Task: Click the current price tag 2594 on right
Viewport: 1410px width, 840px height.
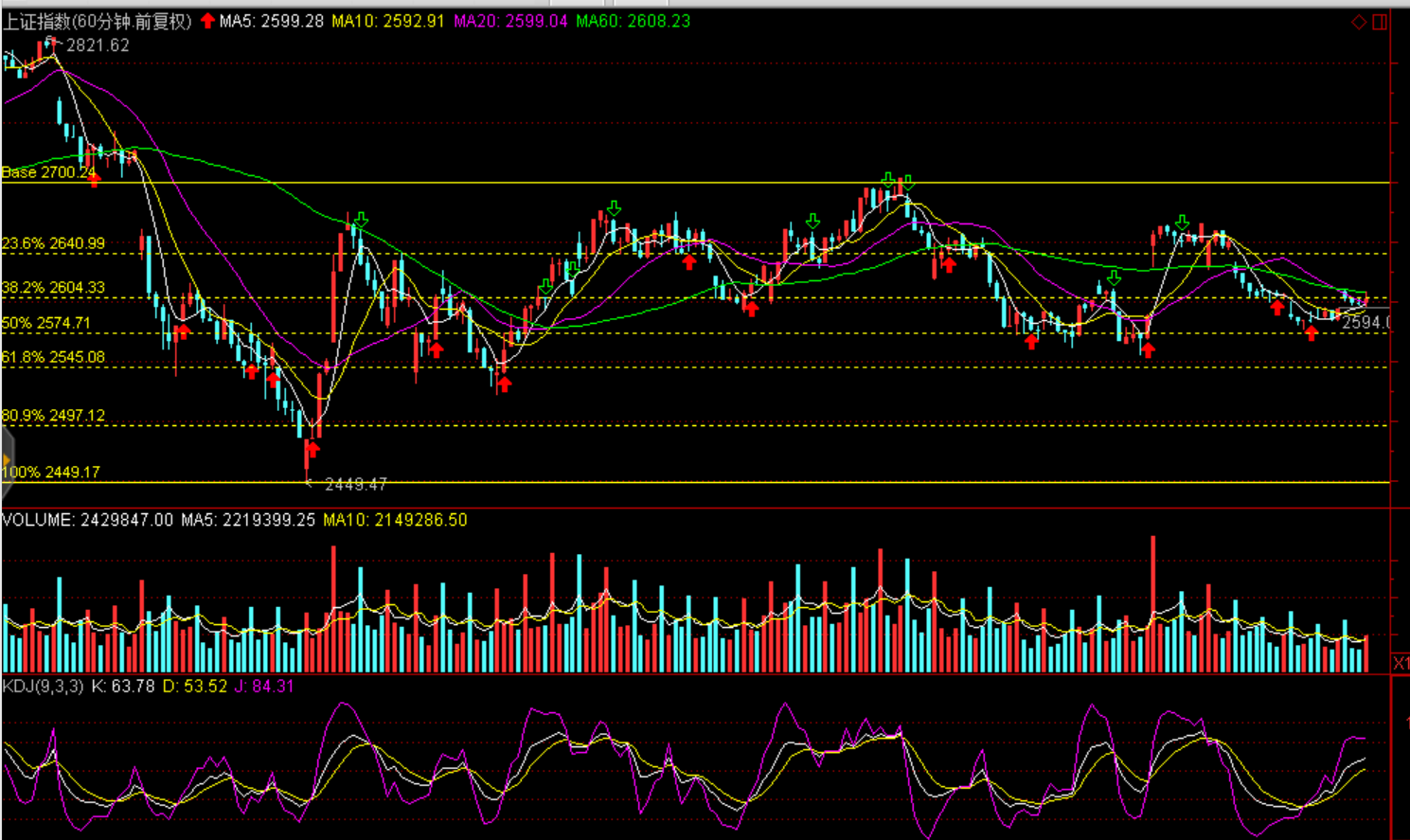Action: tap(1365, 323)
